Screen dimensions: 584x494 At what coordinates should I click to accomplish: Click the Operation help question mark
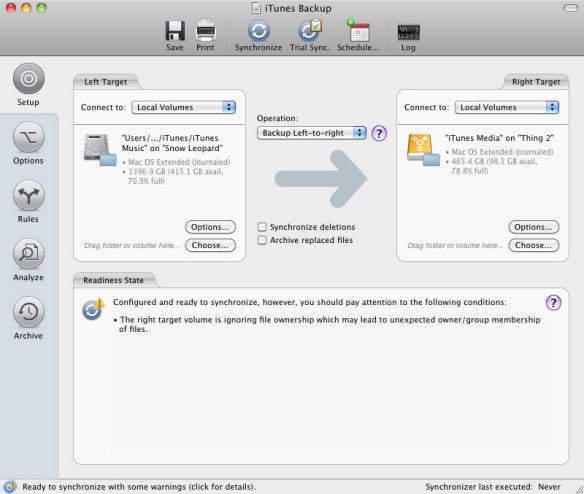coord(379,133)
